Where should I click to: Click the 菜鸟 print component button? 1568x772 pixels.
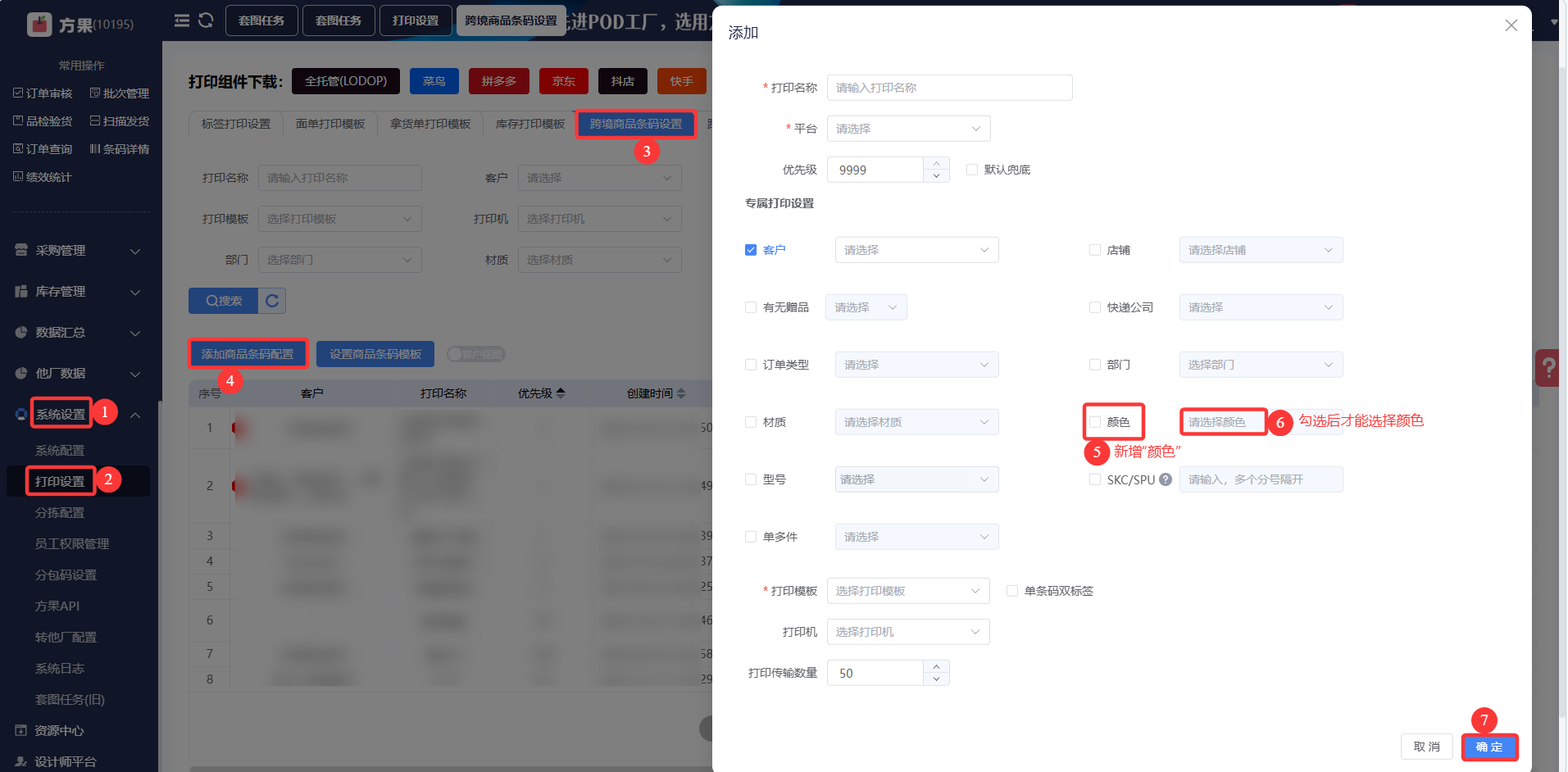tap(434, 81)
